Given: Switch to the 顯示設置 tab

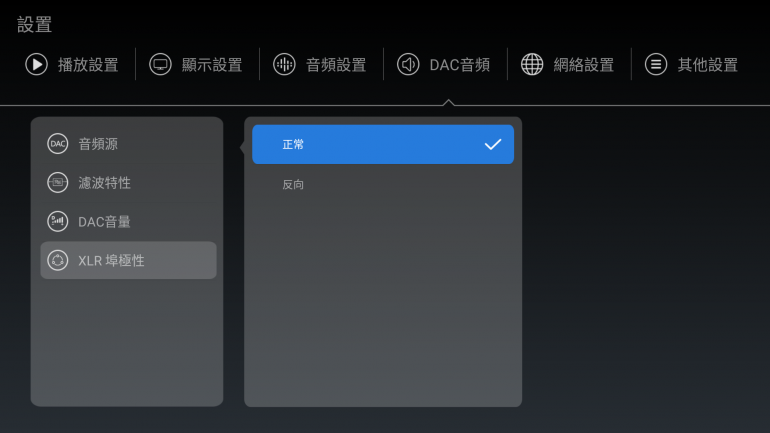Looking at the screenshot, I should [196, 64].
